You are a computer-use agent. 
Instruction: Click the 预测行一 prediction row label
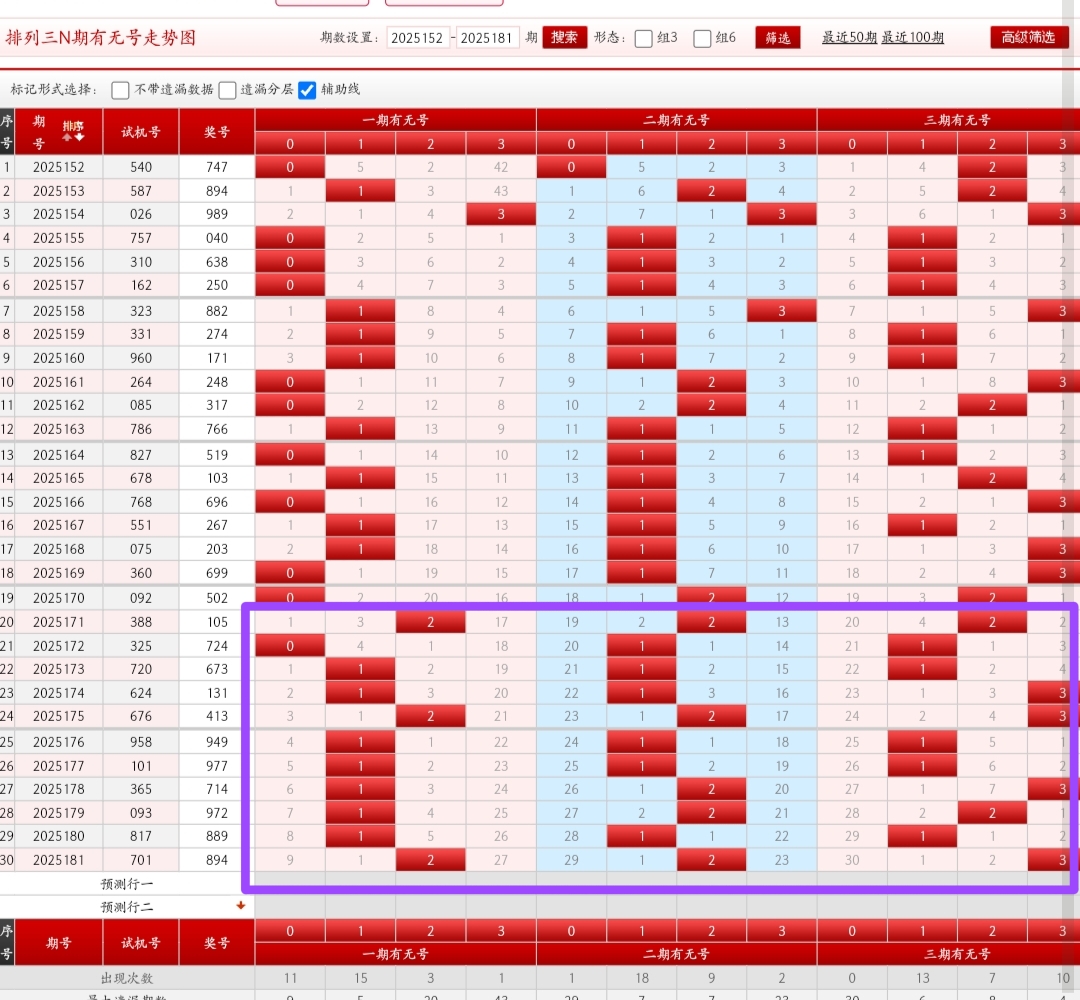[x=127, y=884]
